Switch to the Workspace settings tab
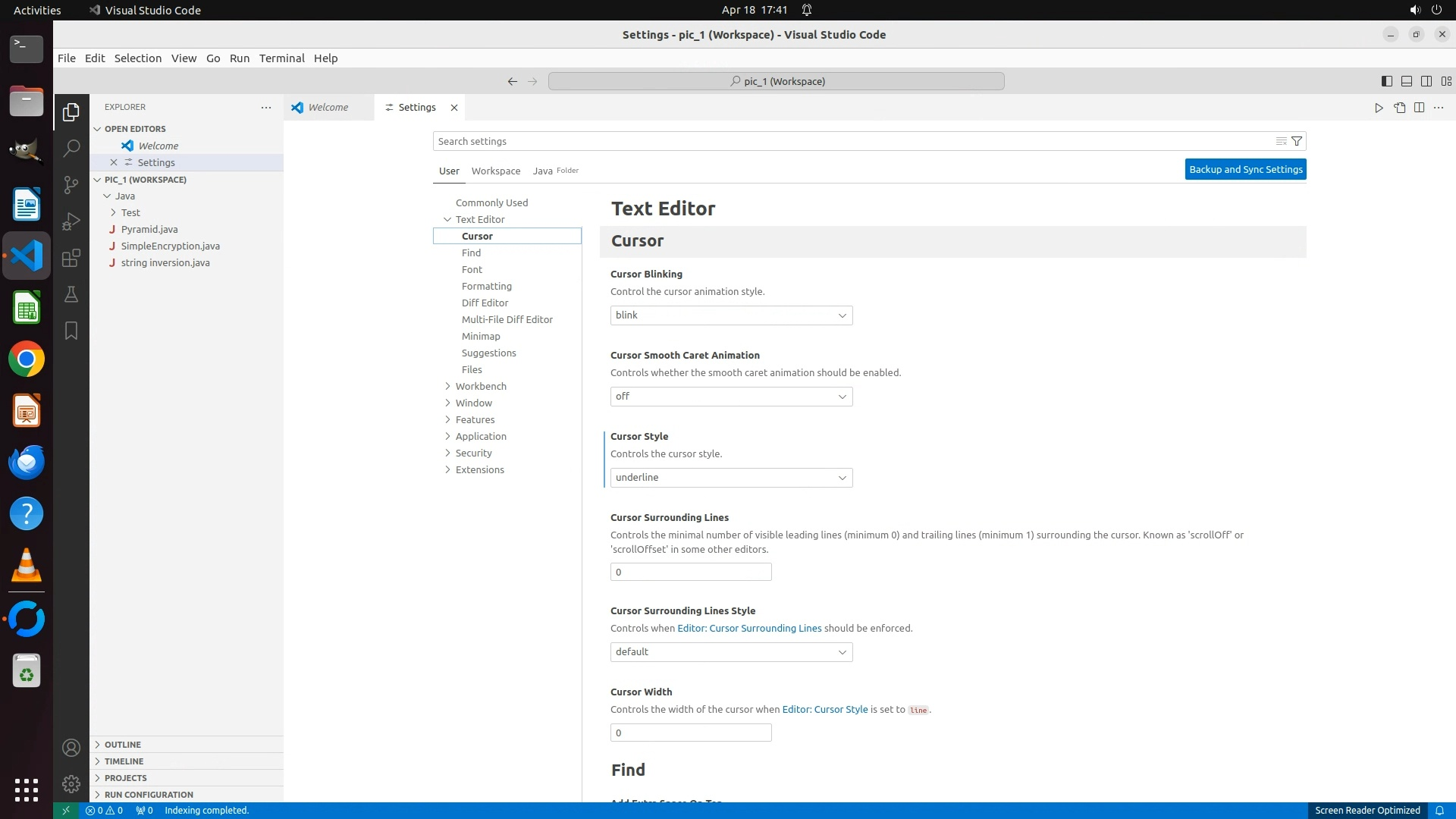 (x=495, y=171)
